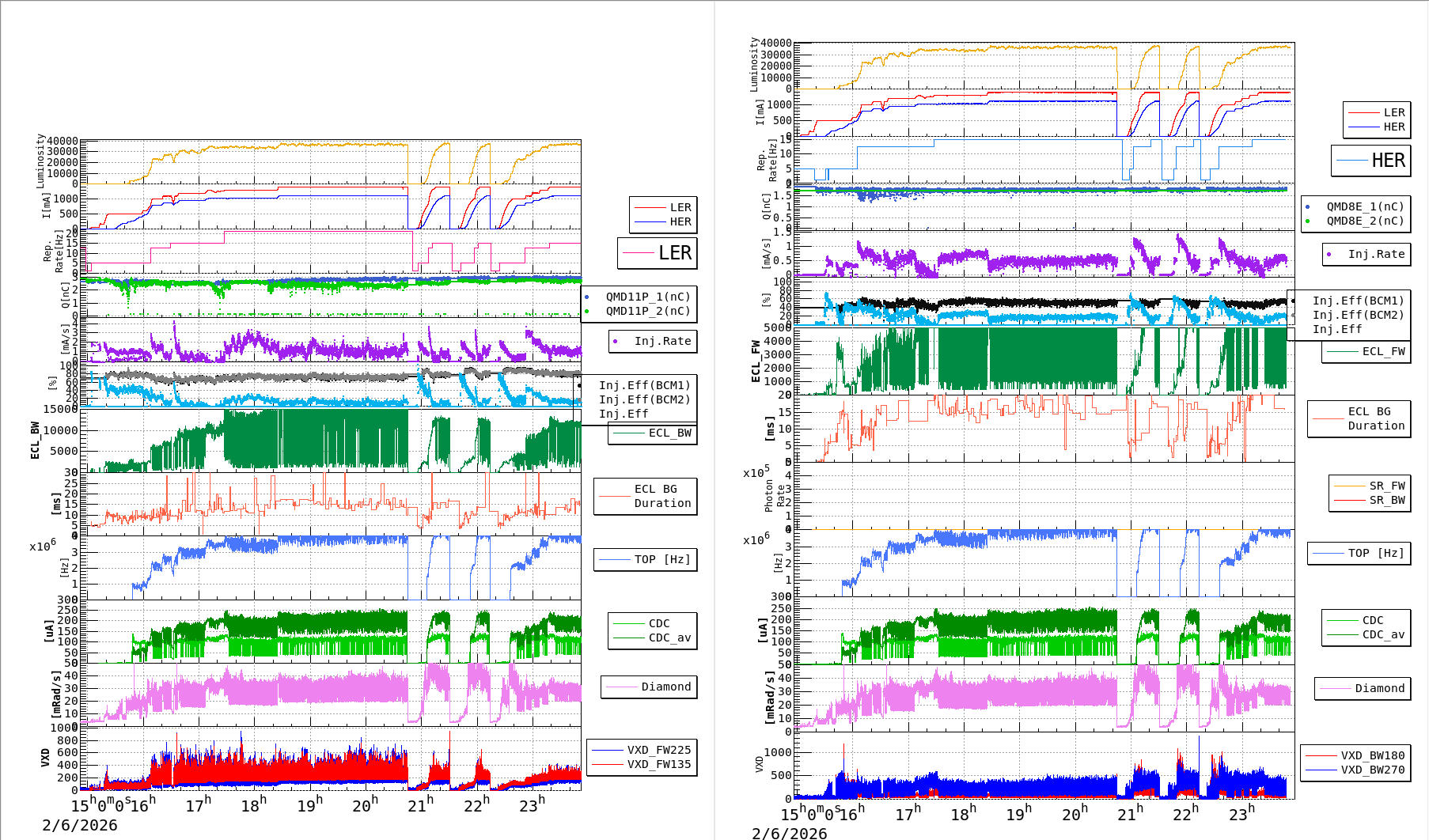
Task: Click the large HER legend box
Action: 1370,161
